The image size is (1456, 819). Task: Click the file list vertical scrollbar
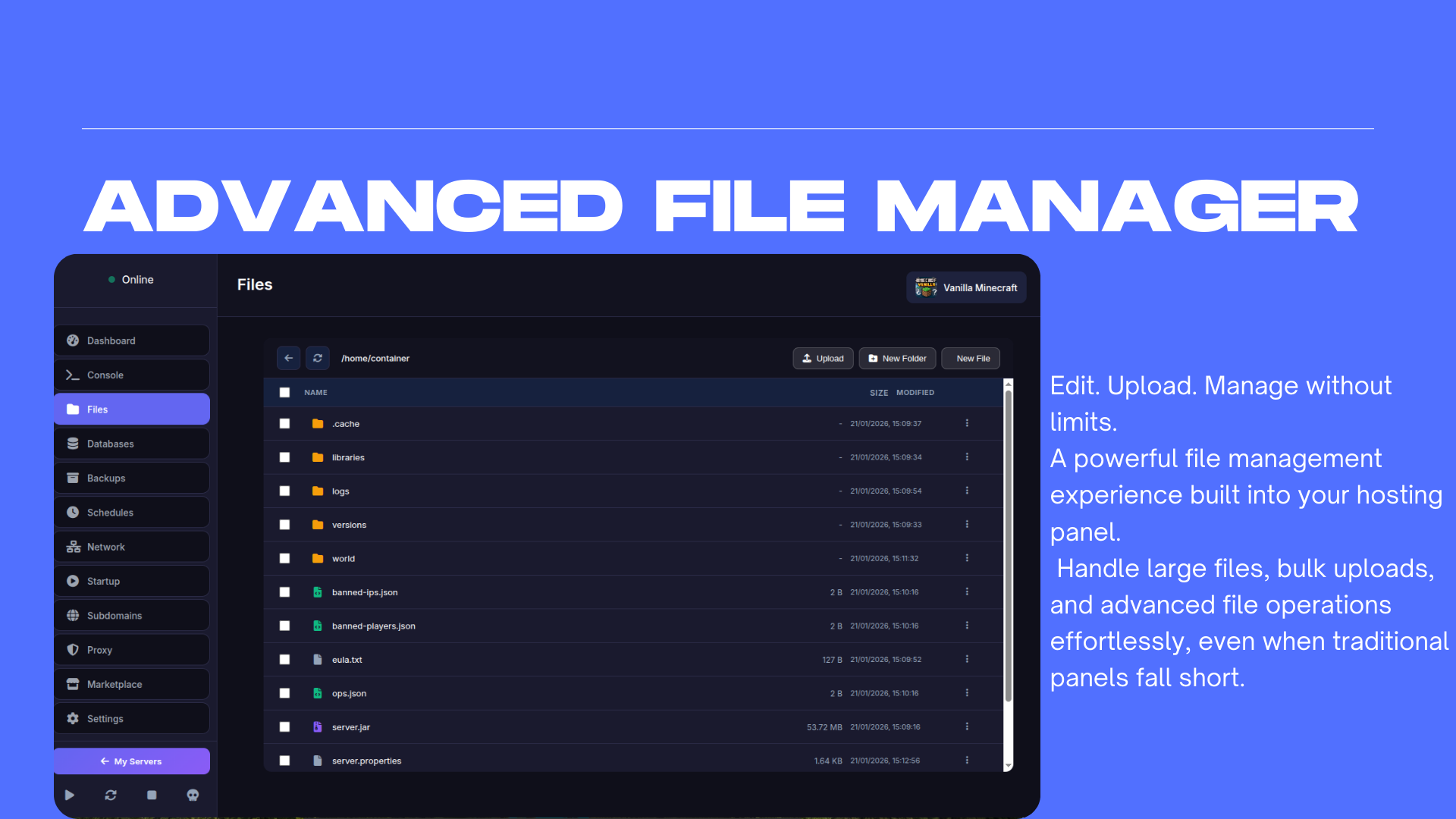pyautogui.click(x=1008, y=546)
